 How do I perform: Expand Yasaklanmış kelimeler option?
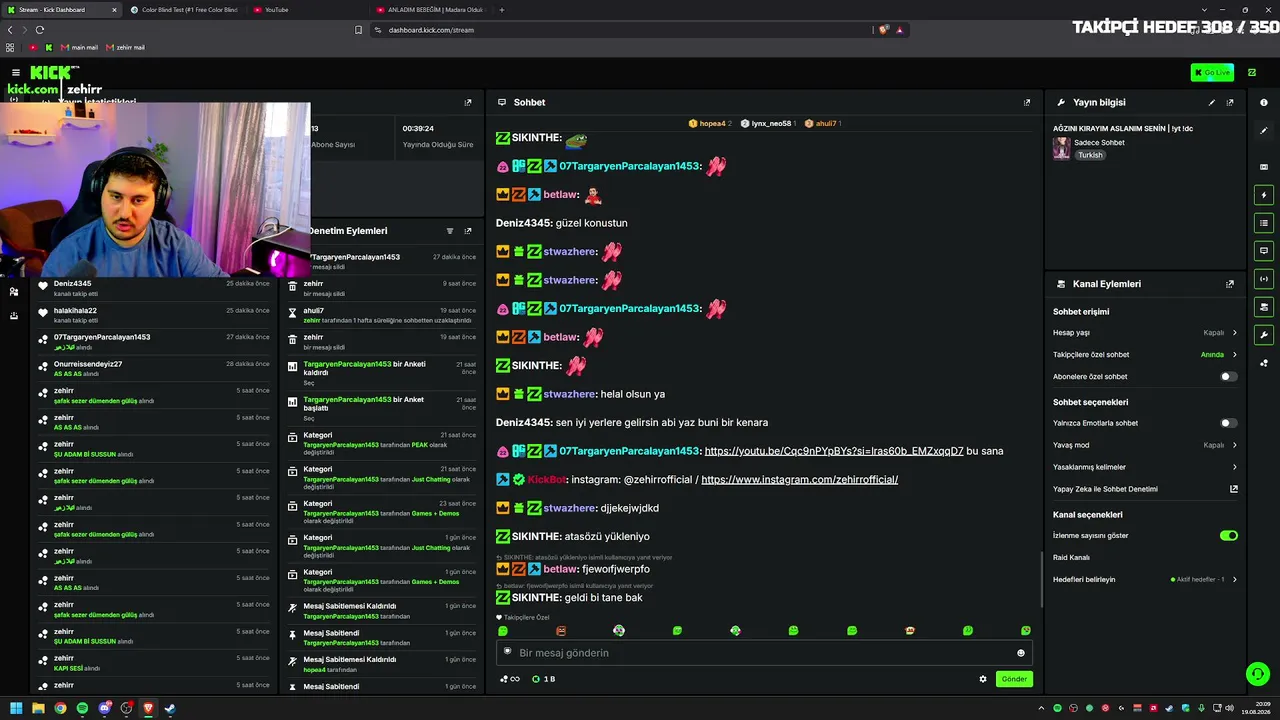coord(1145,467)
